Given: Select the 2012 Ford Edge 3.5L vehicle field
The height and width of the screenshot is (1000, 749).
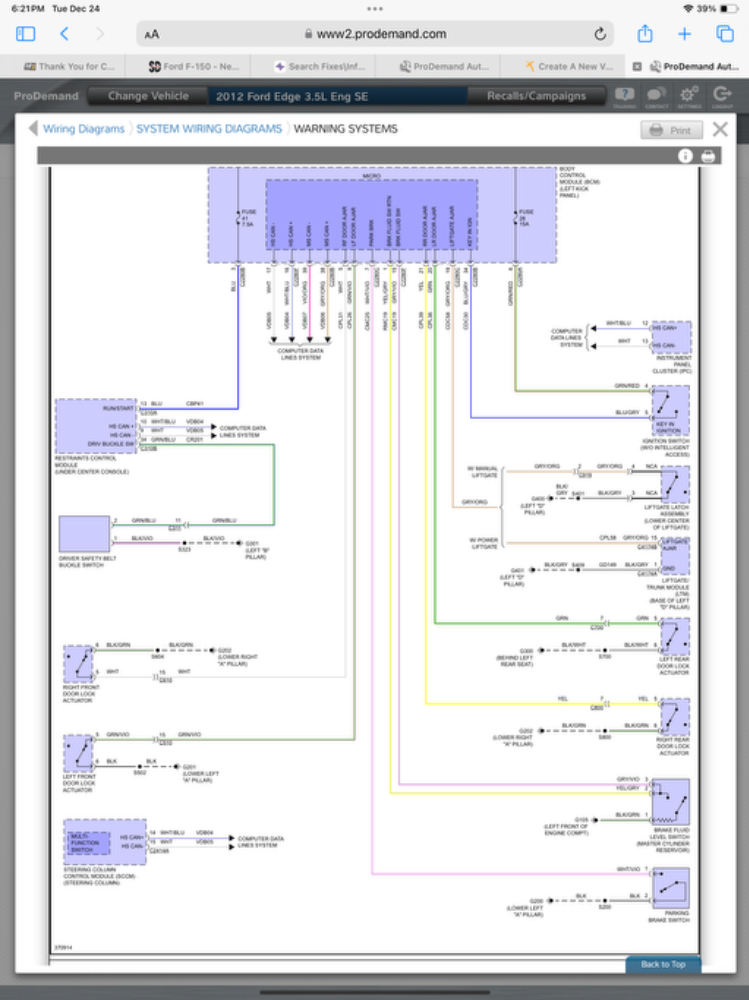Looking at the screenshot, I should [x=337, y=96].
